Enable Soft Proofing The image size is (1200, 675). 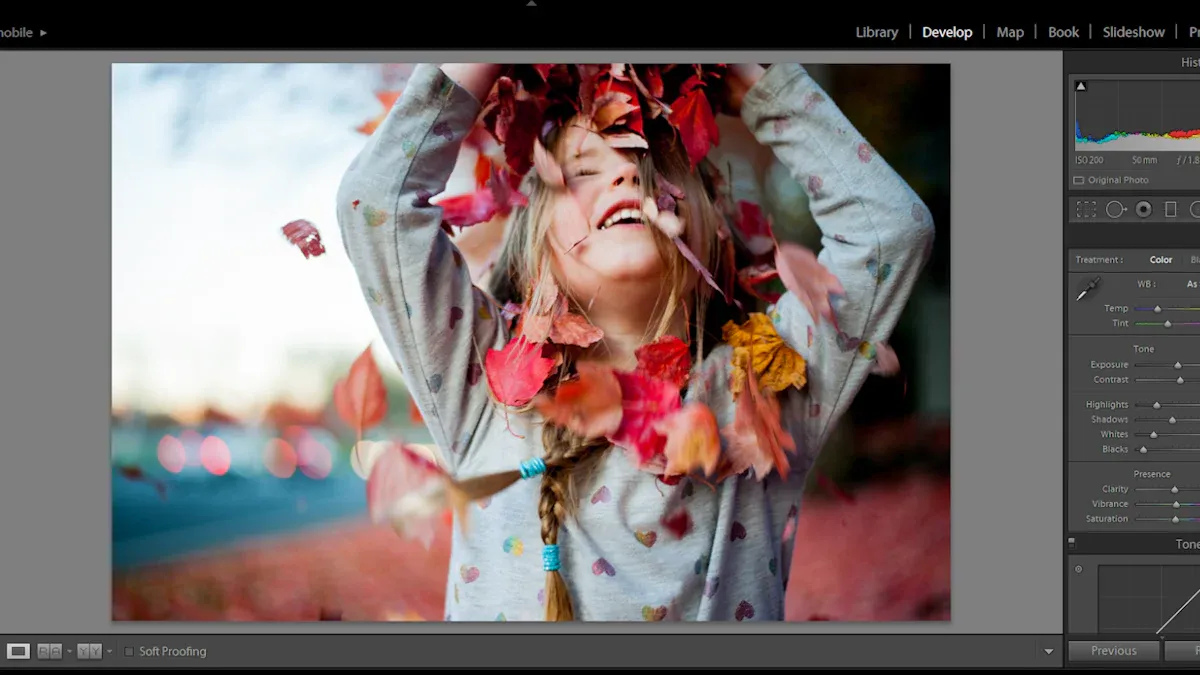128,651
